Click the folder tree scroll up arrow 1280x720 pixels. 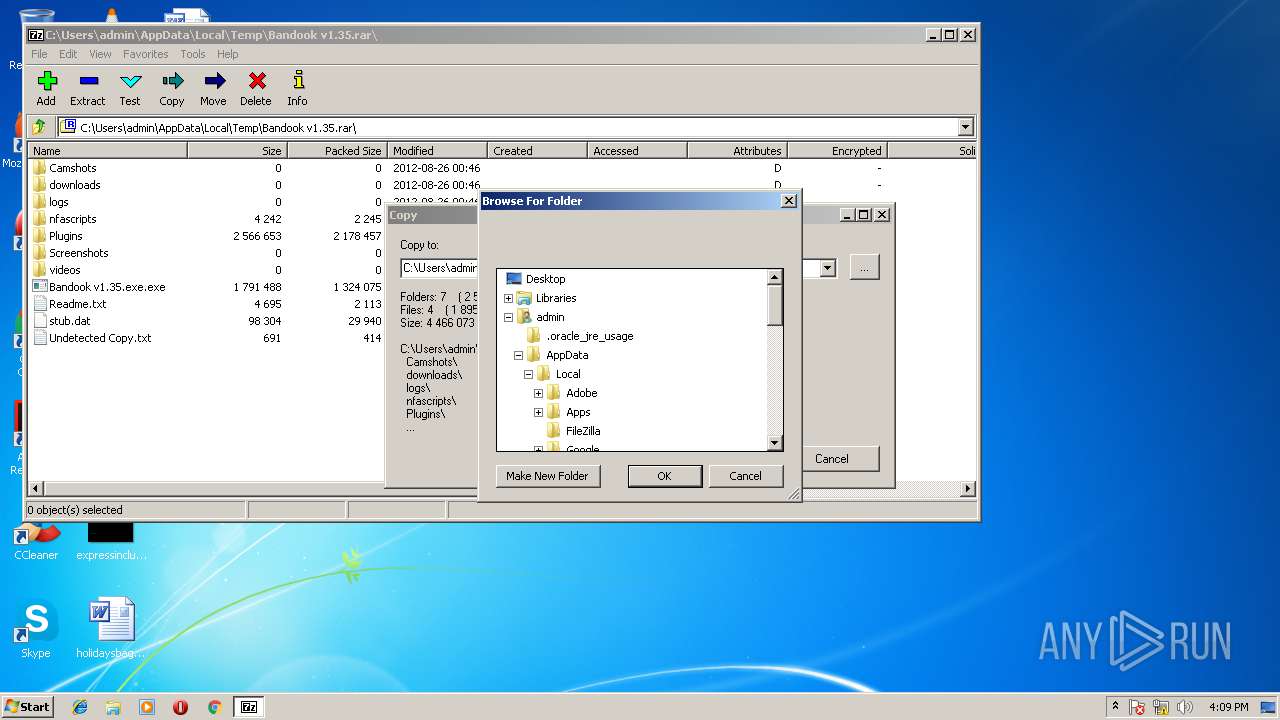(774, 277)
